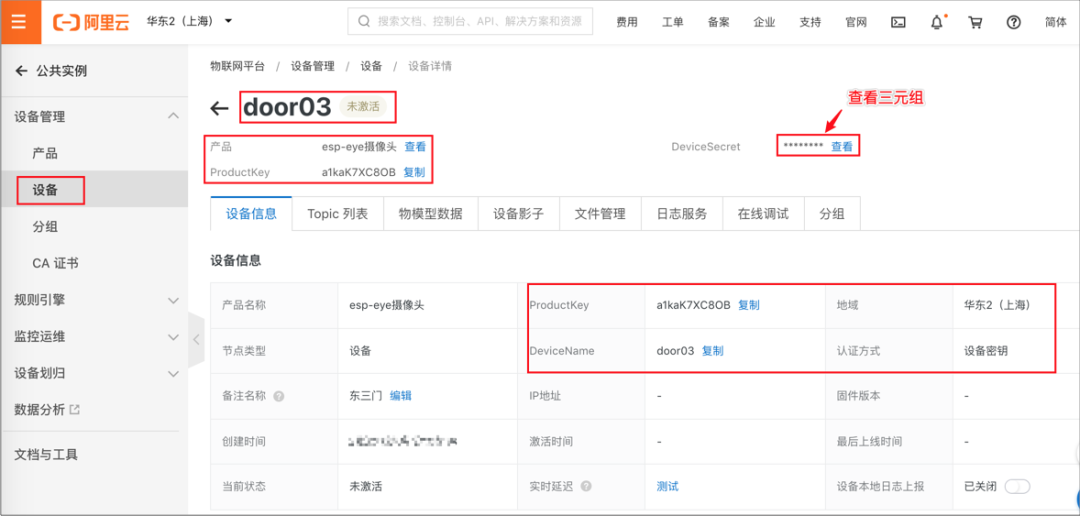Open the 分组 tab

tap(831, 214)
